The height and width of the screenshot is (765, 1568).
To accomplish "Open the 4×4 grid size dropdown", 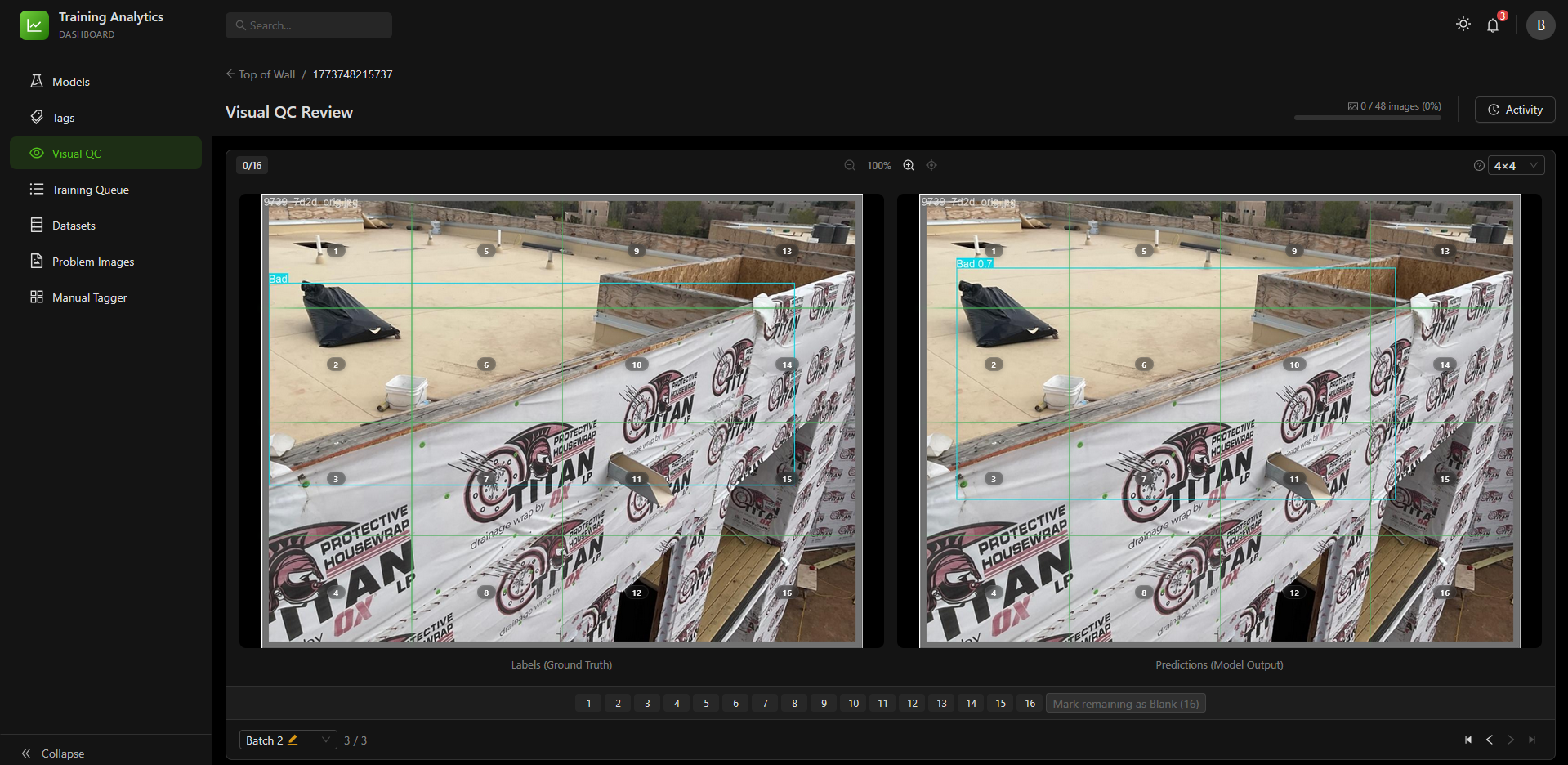I will click(1516, 165).
